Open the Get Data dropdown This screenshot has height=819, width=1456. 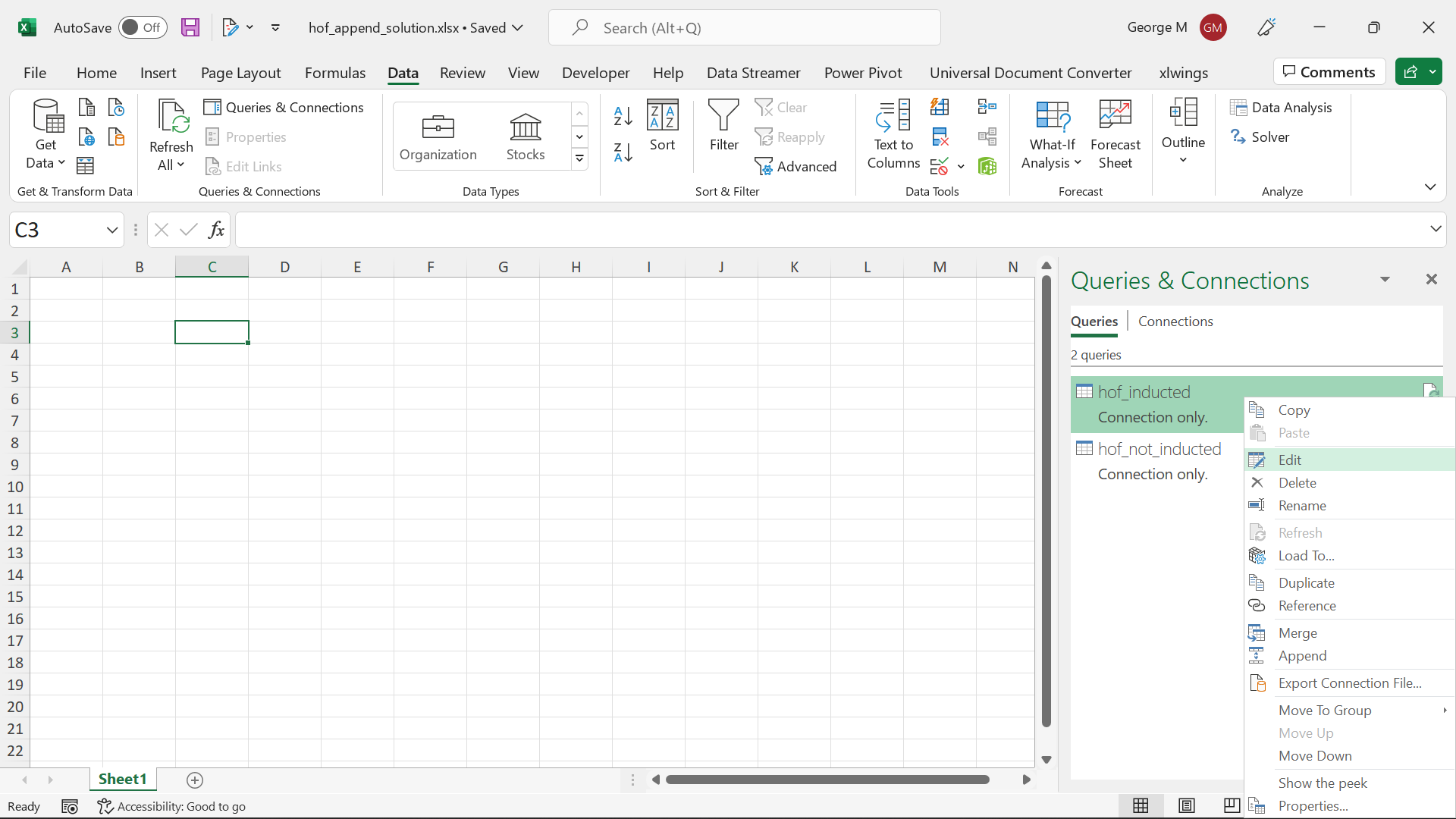click(45, 135)
